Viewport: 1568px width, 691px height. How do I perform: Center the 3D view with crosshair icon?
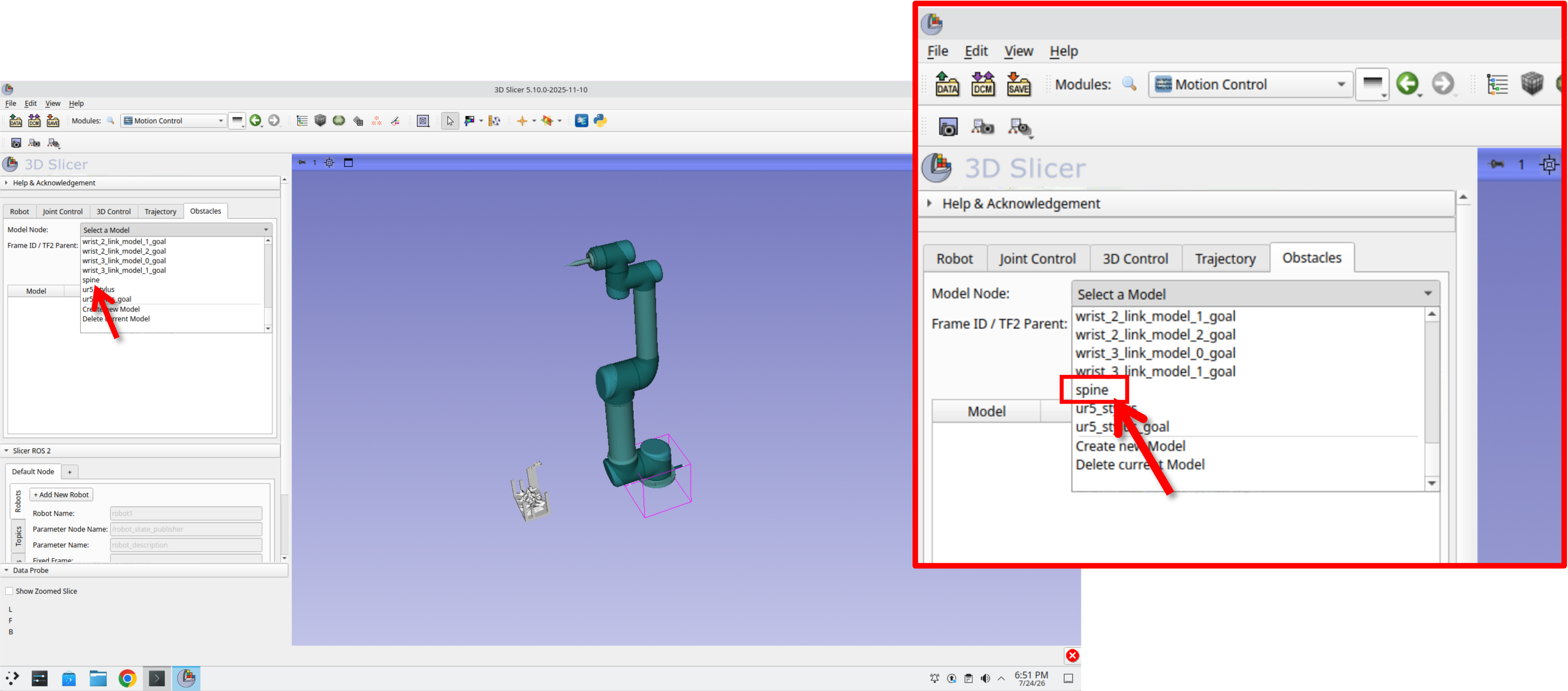(329, 163)
